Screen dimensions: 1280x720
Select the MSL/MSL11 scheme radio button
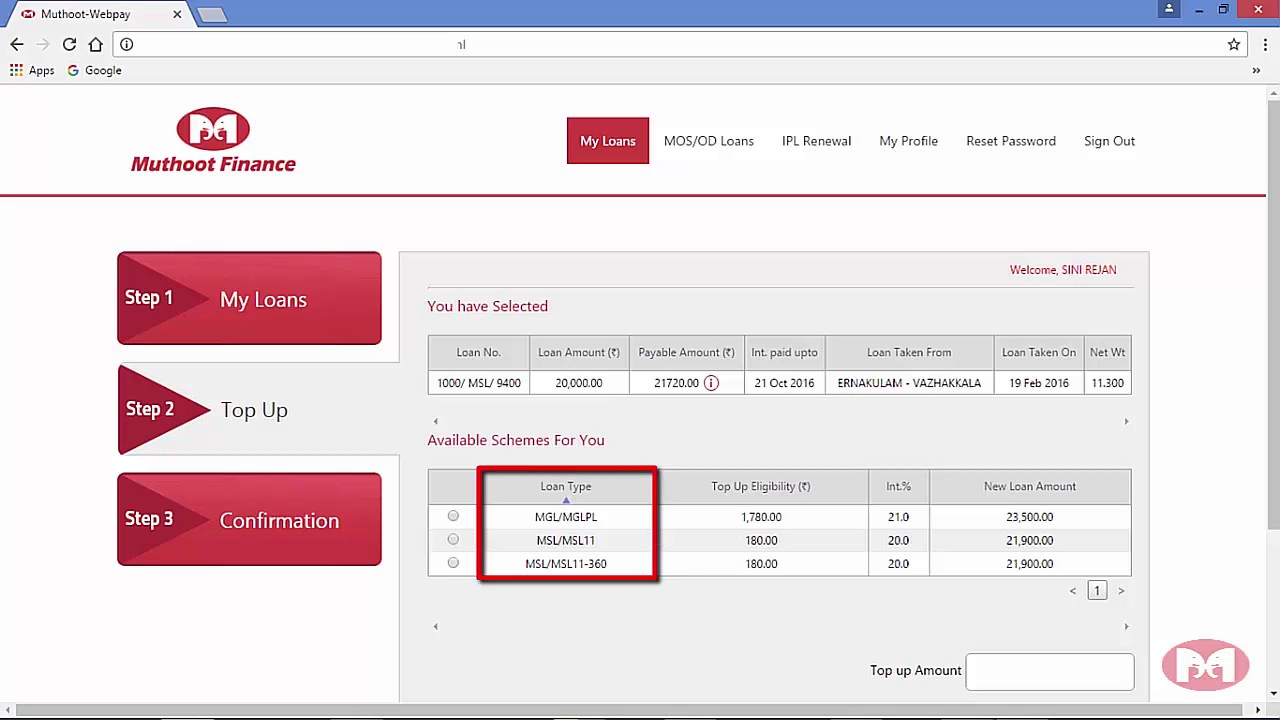[x=453, y=539]
